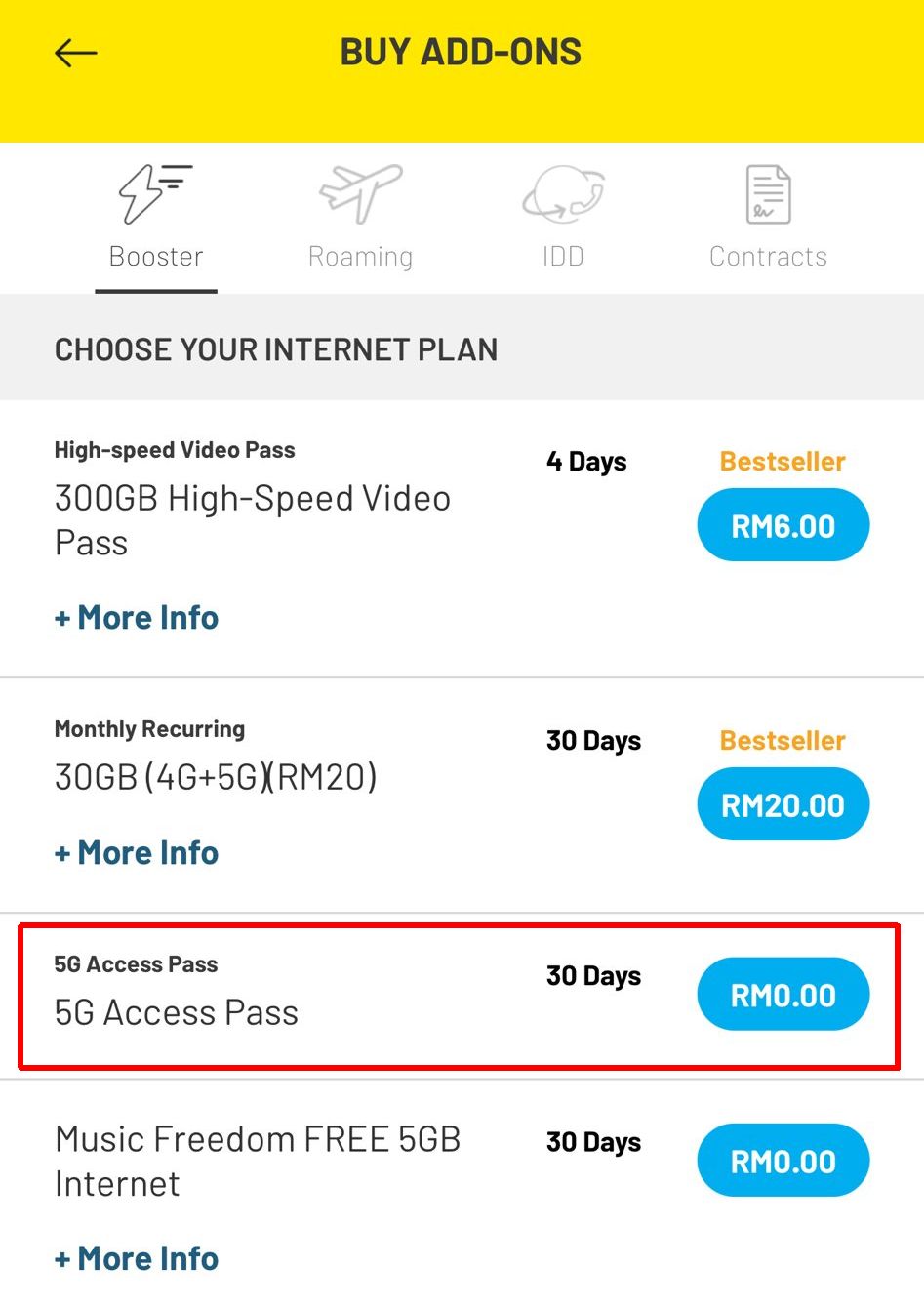Tap the IDD globe-phone icon
This screenshot has width=924, height=1310.
tap(563, 193)
